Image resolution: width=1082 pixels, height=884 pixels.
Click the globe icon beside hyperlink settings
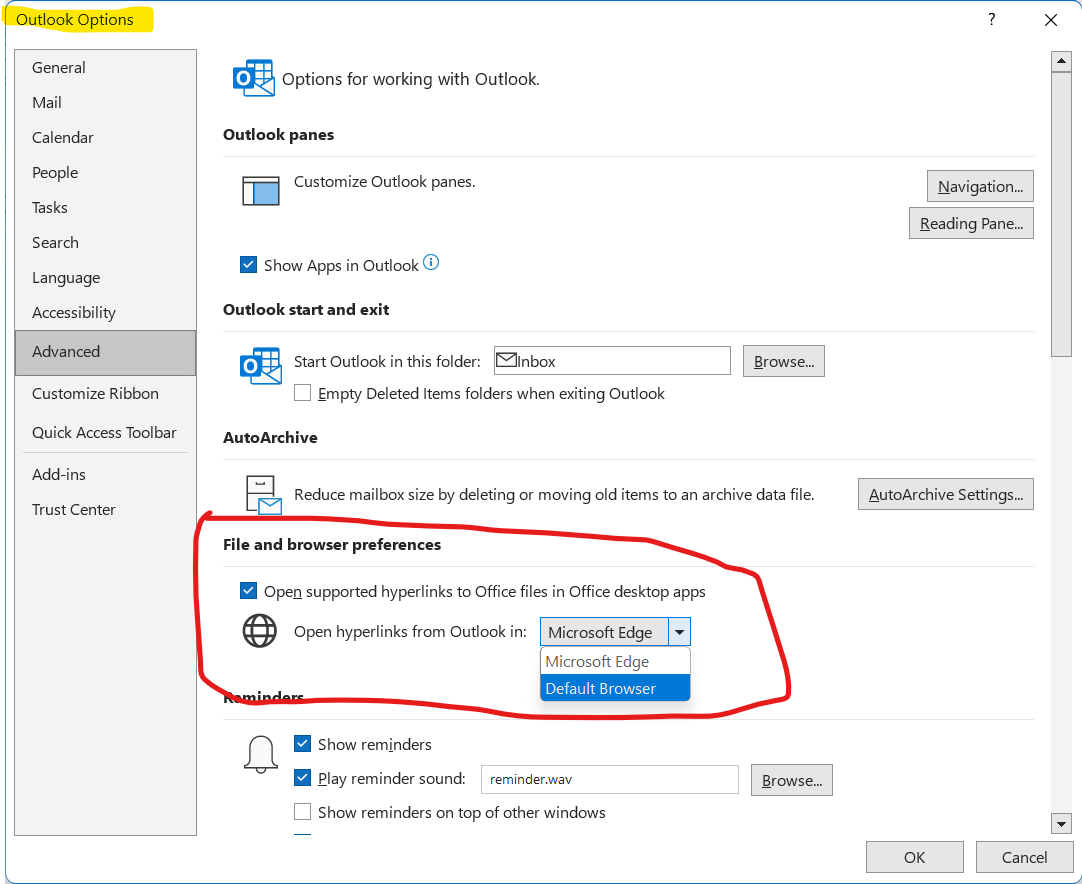click(259, 631)
